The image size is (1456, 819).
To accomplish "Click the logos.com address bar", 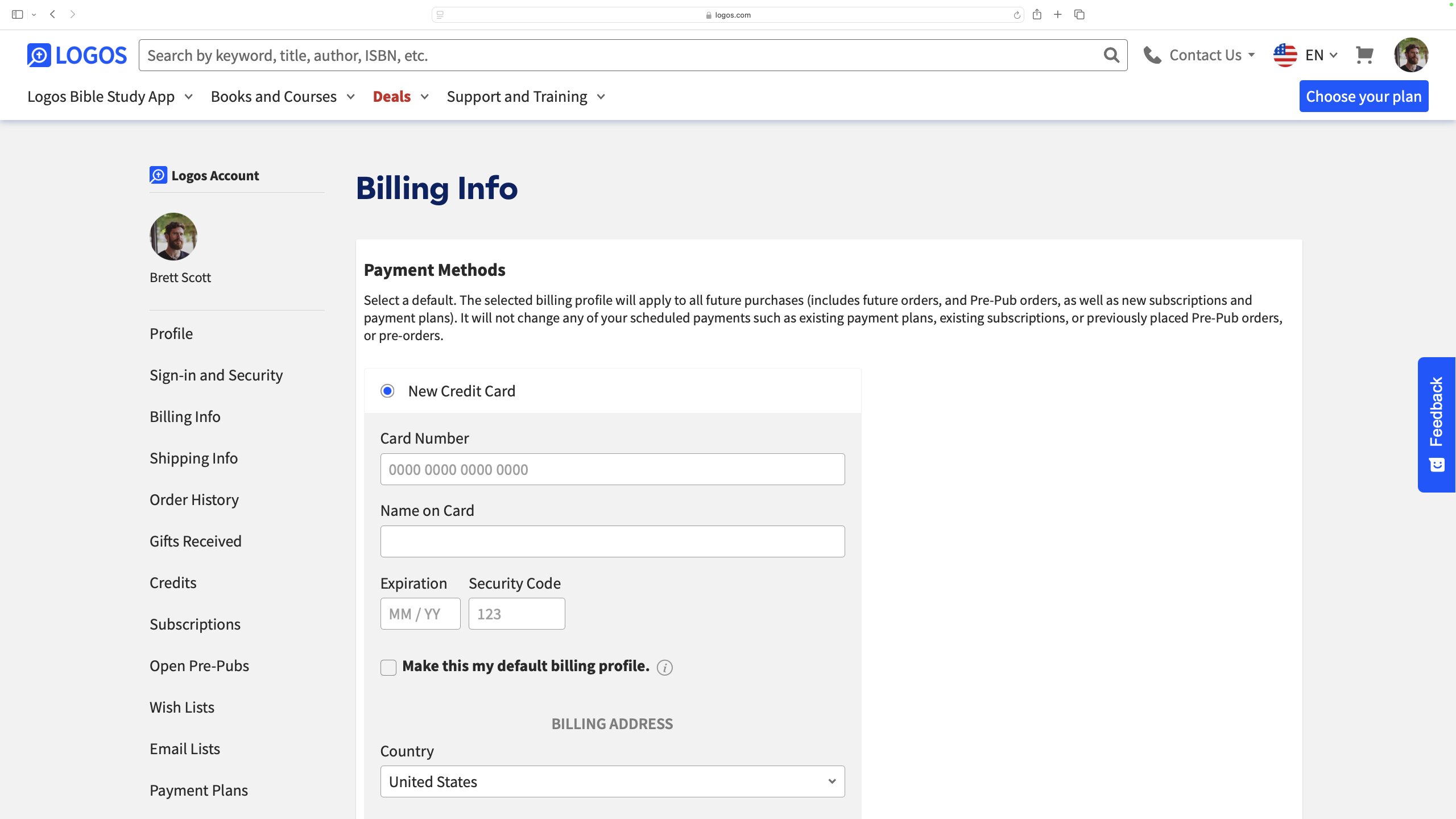I will click(x=728, y=15).
